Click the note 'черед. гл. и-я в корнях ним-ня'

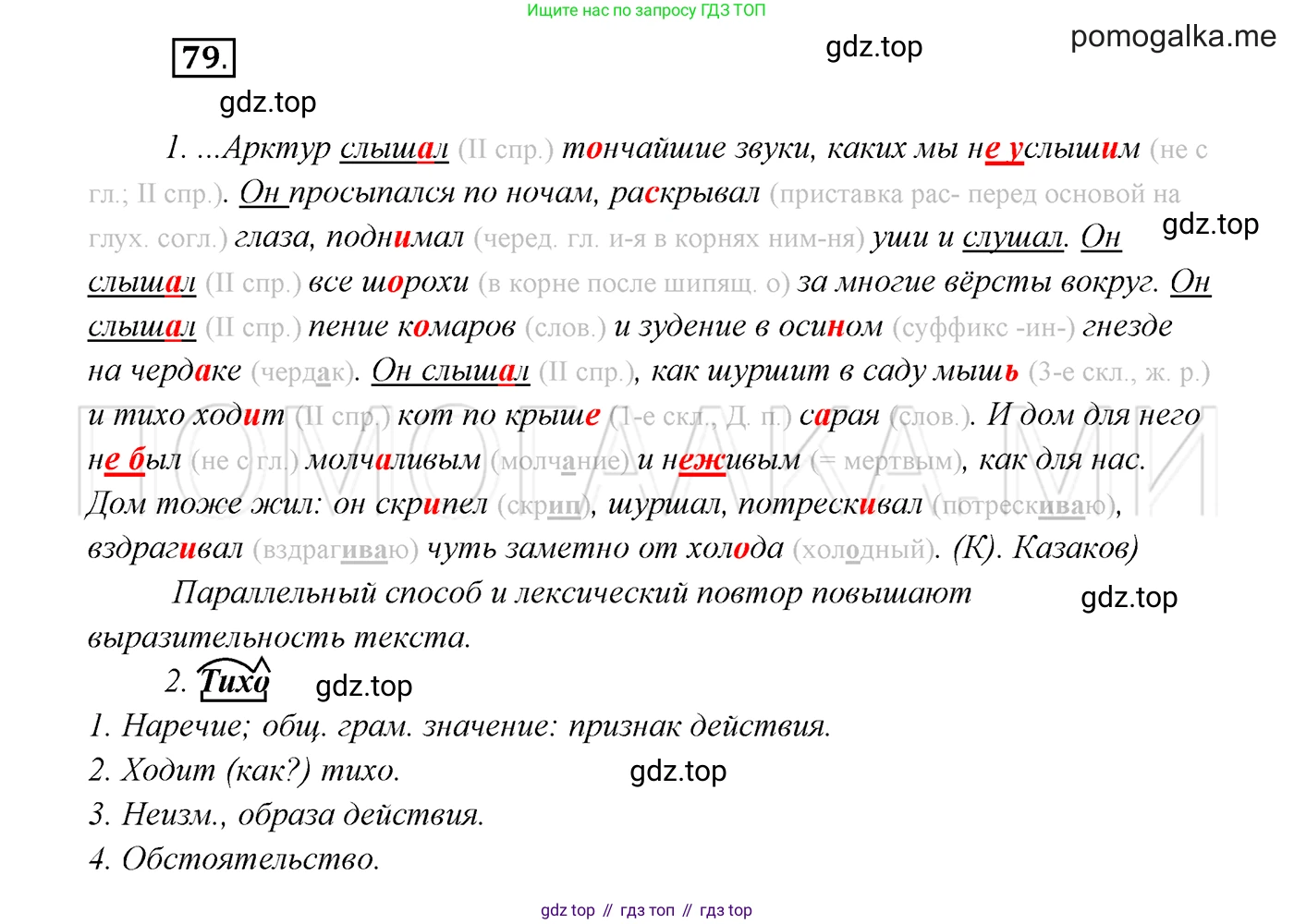click(x=670, y=238)
